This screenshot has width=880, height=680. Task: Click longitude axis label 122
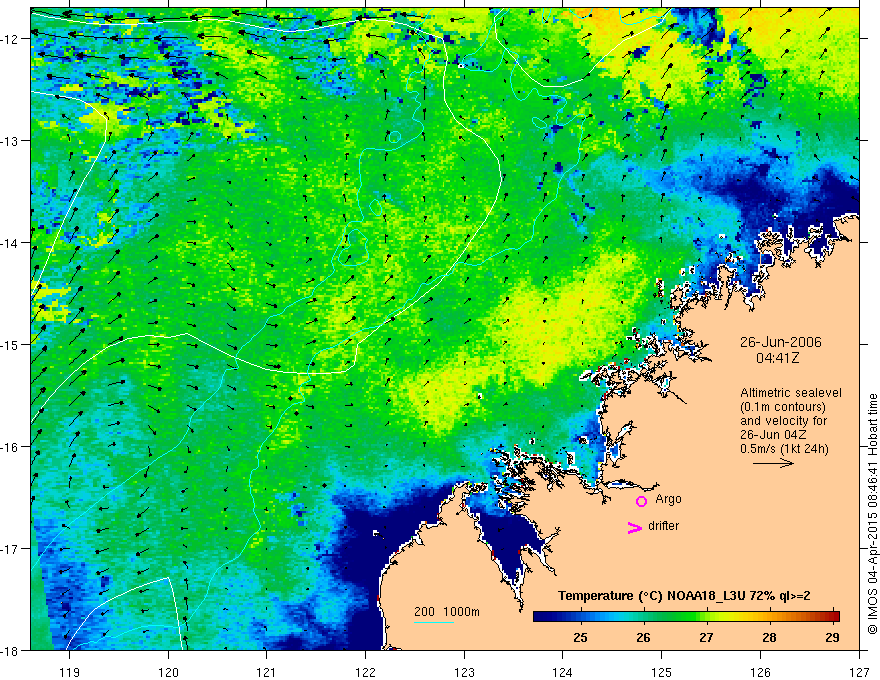[x=365, y=672]
